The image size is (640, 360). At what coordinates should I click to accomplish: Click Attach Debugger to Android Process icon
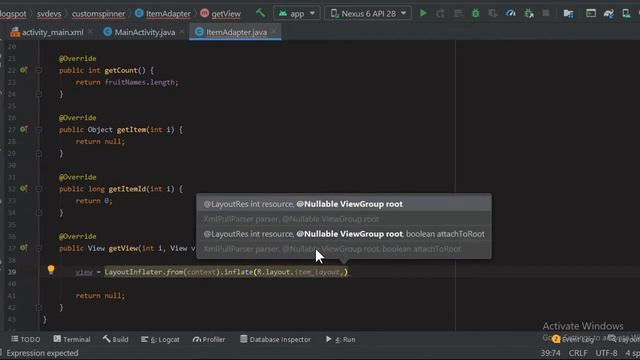point(529,13)
